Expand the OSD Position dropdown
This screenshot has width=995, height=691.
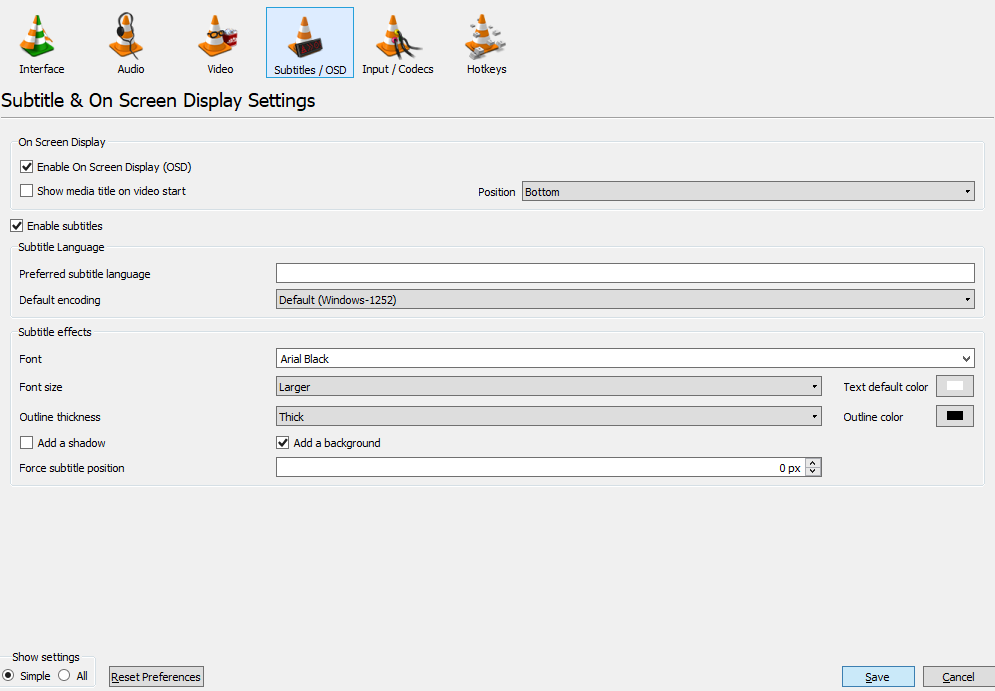(x=747, y=192)
